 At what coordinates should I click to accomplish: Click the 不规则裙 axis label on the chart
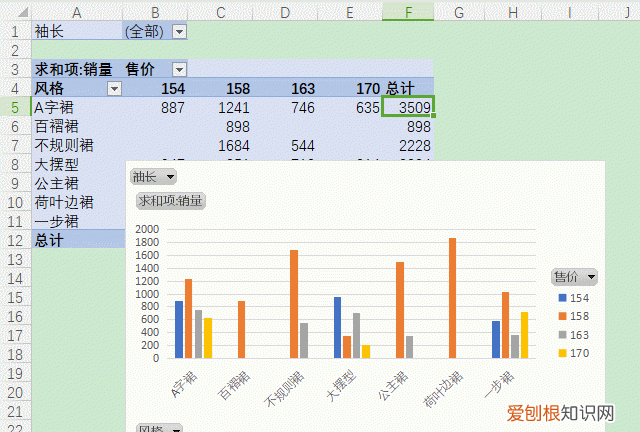tap(283, 390)
